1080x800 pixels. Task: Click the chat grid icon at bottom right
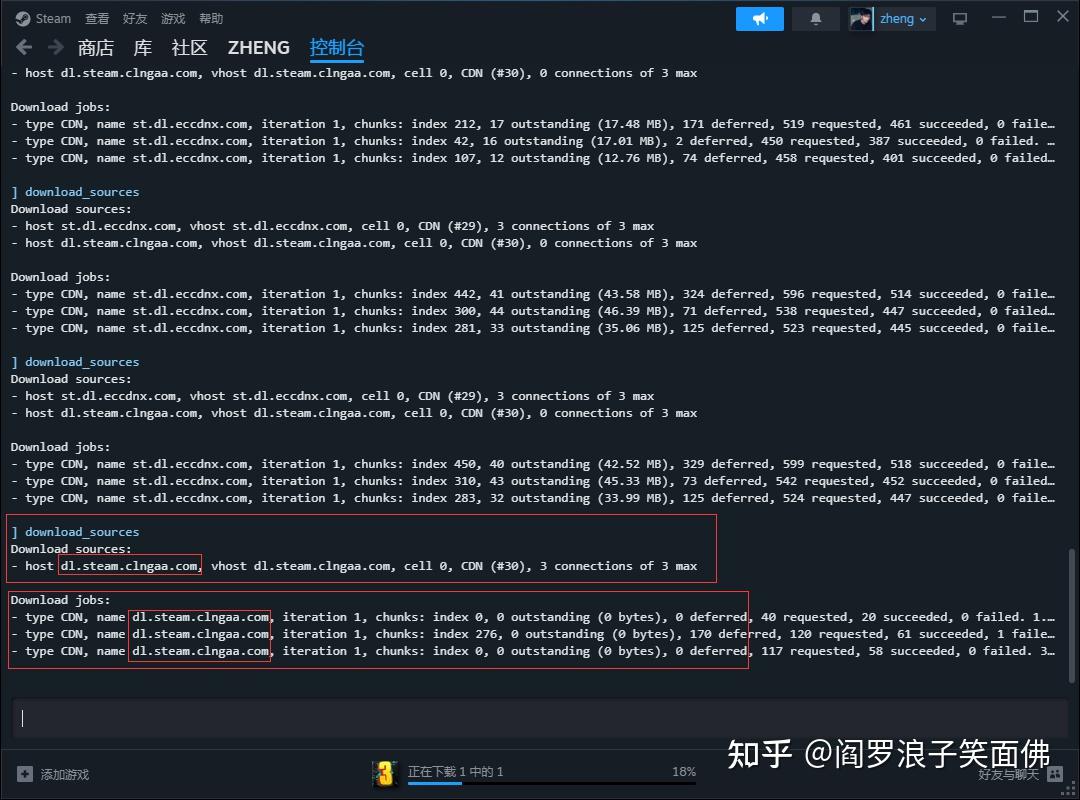[x=1054, y=773]
